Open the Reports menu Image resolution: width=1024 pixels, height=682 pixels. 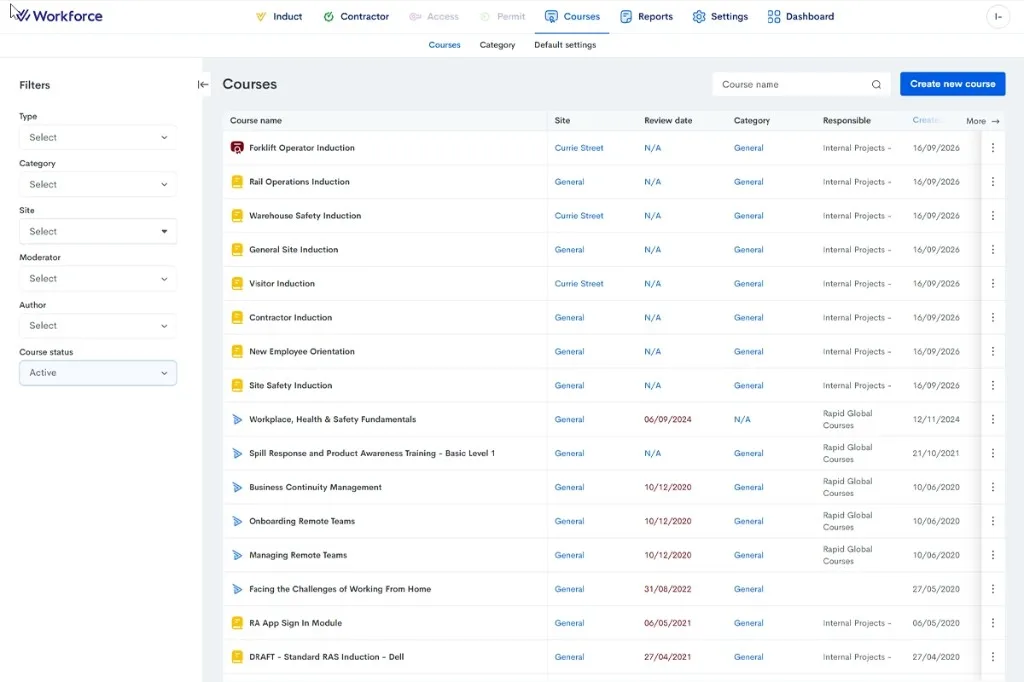coord(647,16)
